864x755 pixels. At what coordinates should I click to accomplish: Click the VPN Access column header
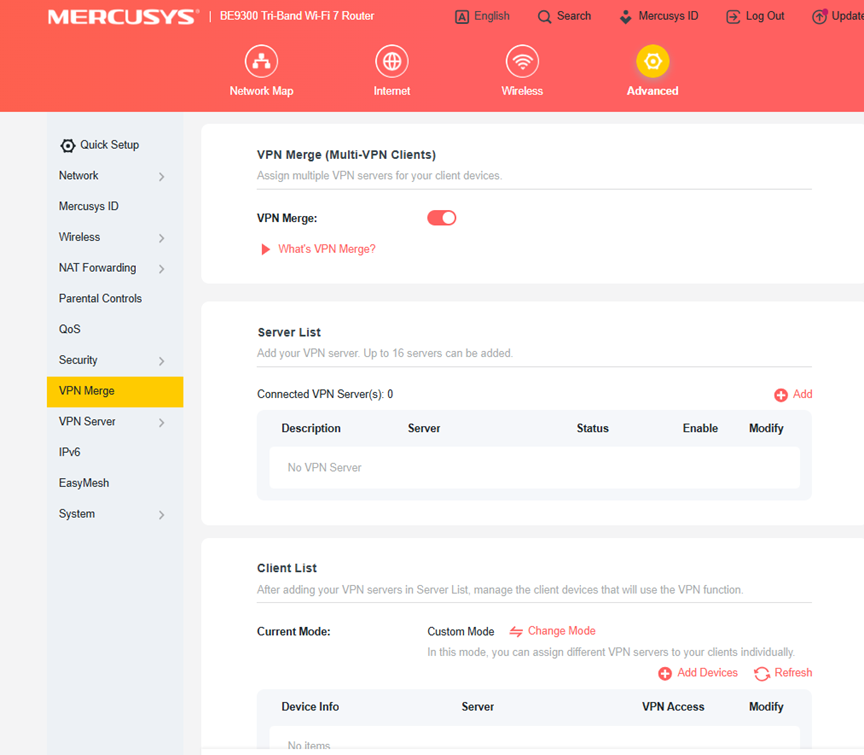pos(673,707)
